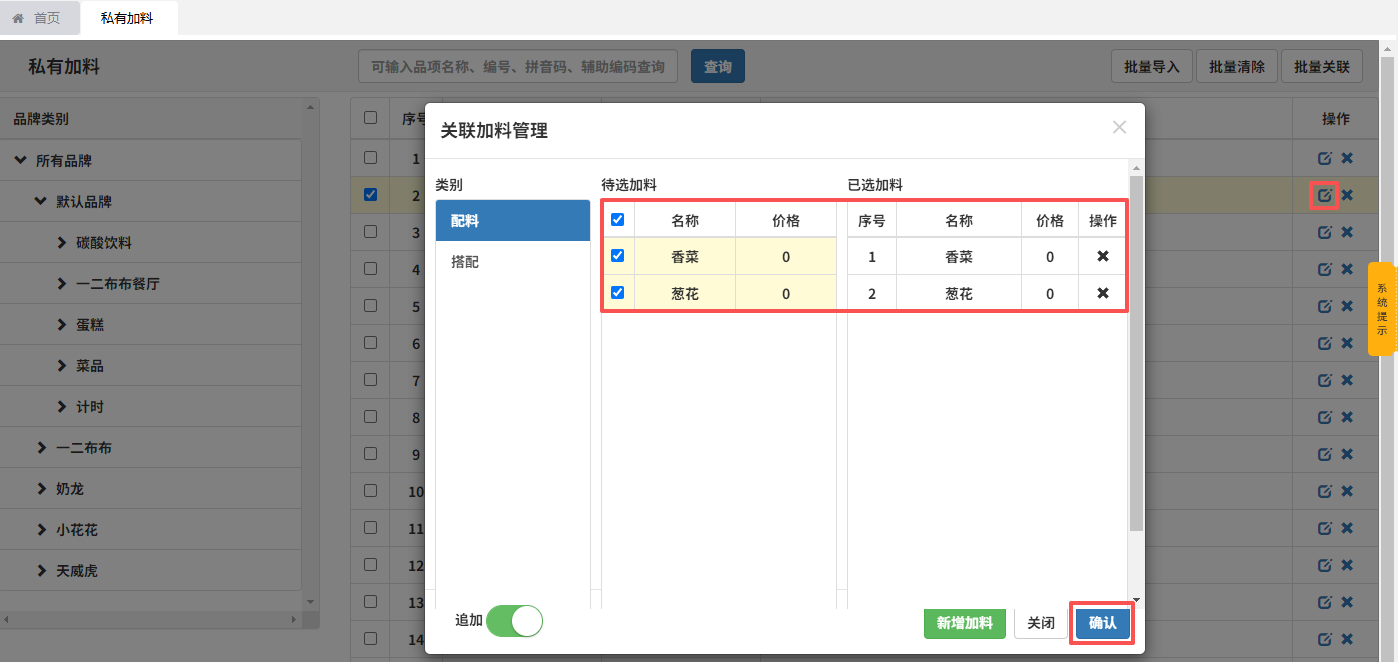Check the checkbox for row 9

tap(370, 453)
